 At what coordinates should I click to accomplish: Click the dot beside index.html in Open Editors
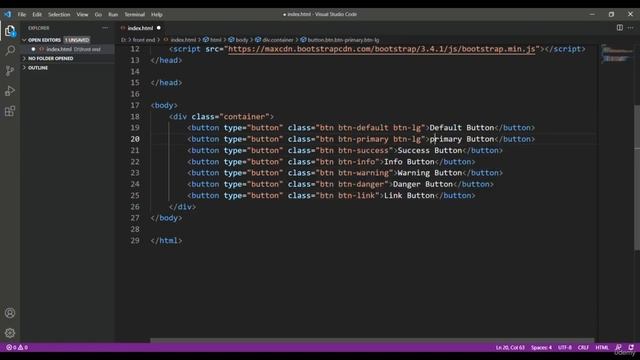pos(33,49)
